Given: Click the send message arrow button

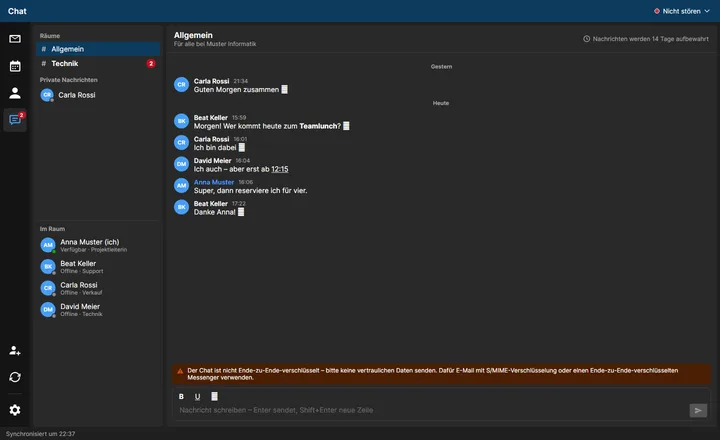Looking at the screenshot, I should [x=698, y=410].
